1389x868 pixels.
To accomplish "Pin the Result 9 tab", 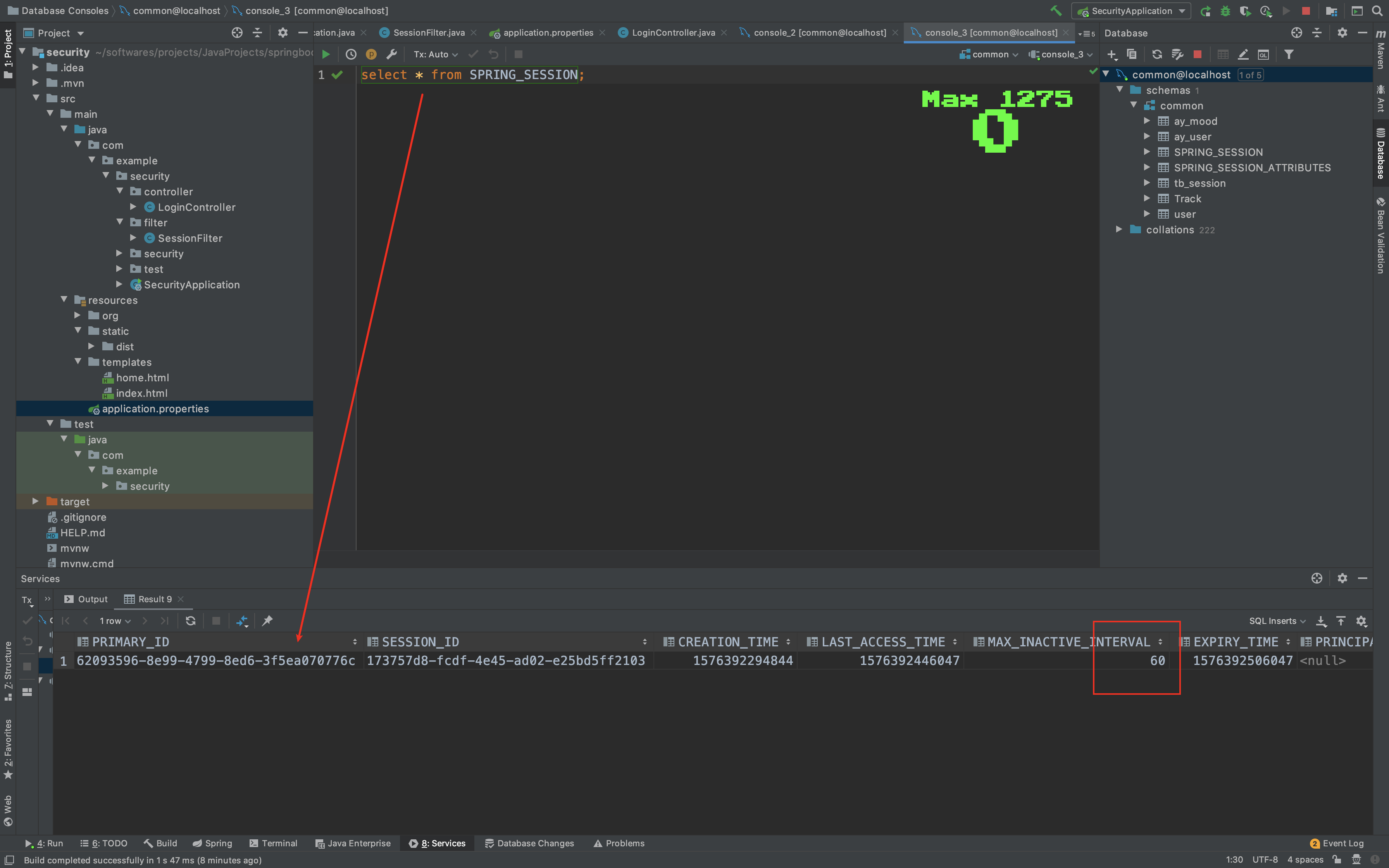I will [x=267, y=620].
